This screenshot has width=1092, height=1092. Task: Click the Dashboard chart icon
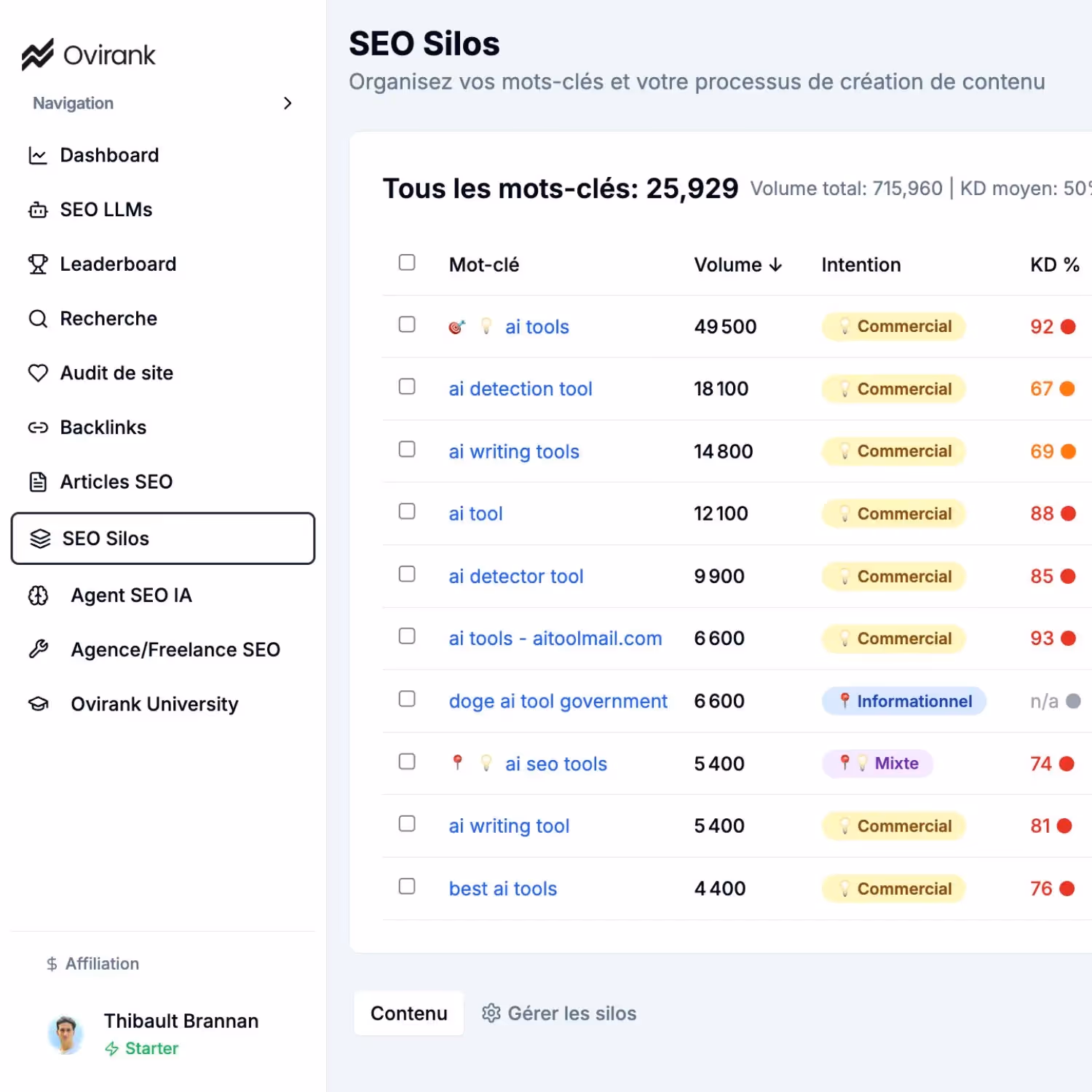point(38,155)
